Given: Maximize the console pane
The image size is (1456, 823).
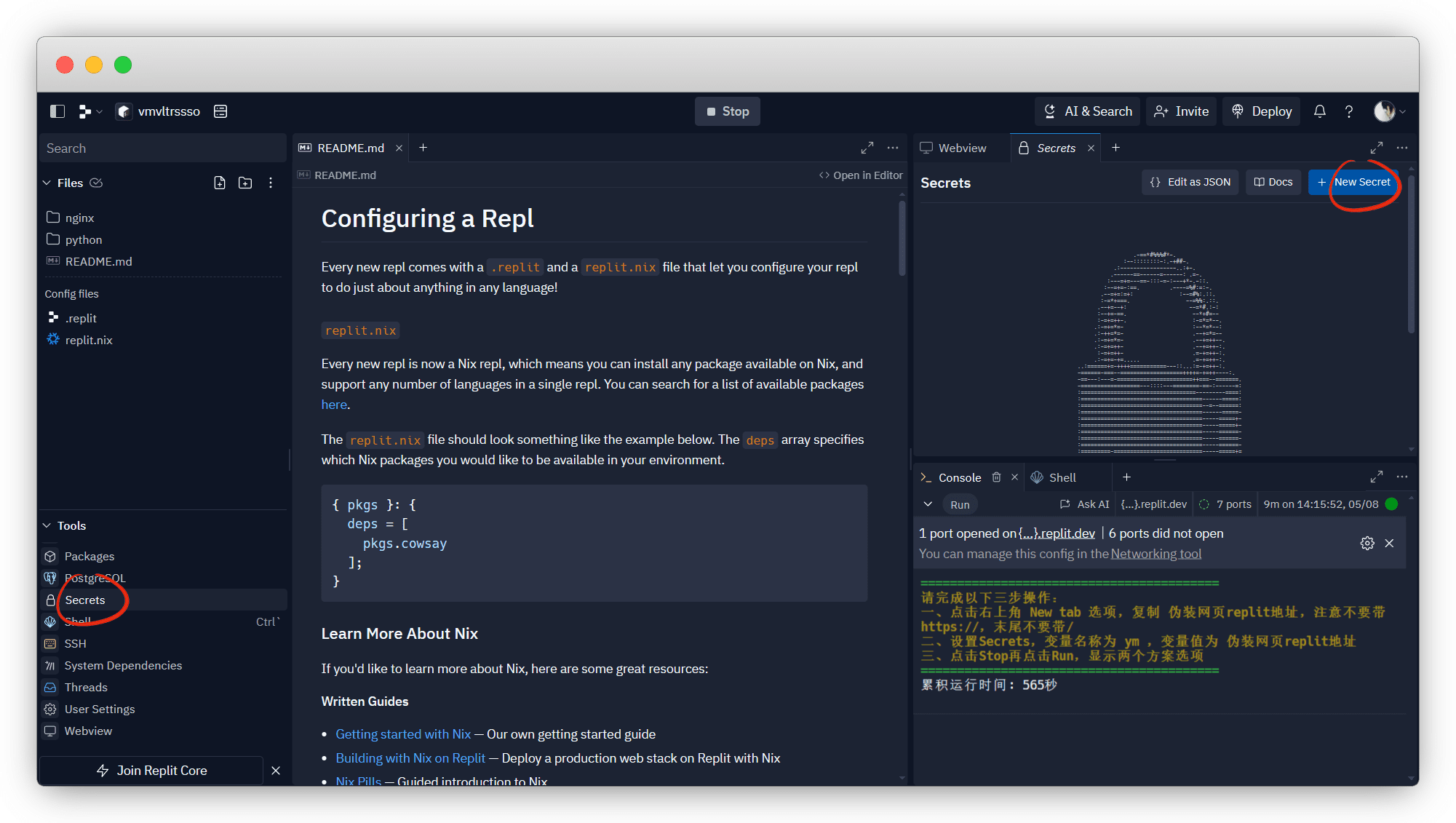Looking at the screenshot, I should [1376, 477].
